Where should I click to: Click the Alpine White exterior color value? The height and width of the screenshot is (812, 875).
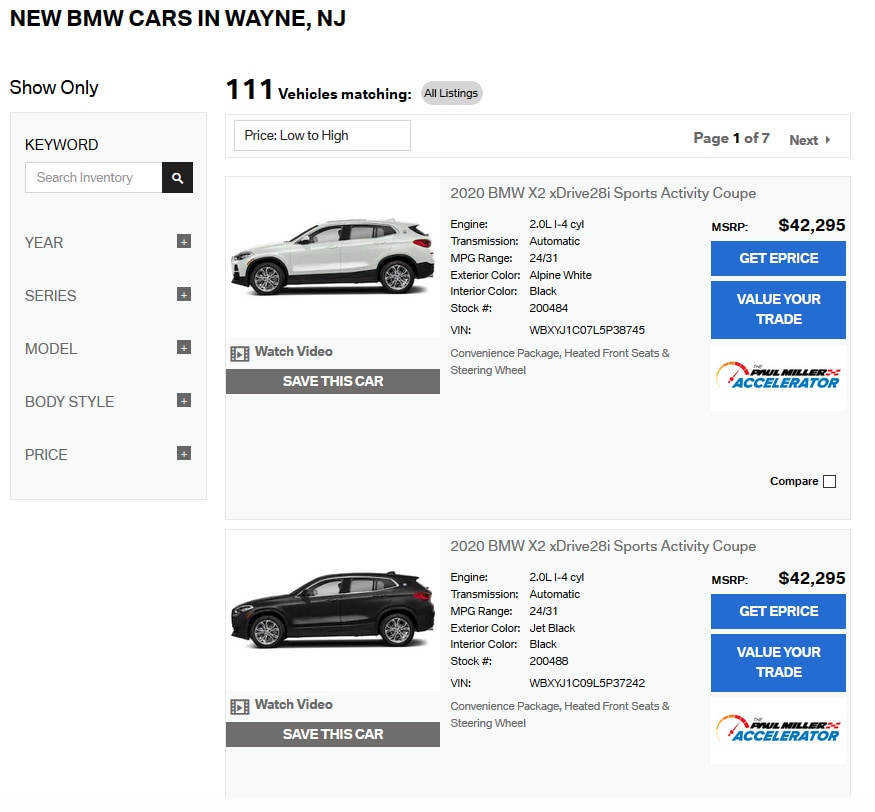click(x=560, y=275)
